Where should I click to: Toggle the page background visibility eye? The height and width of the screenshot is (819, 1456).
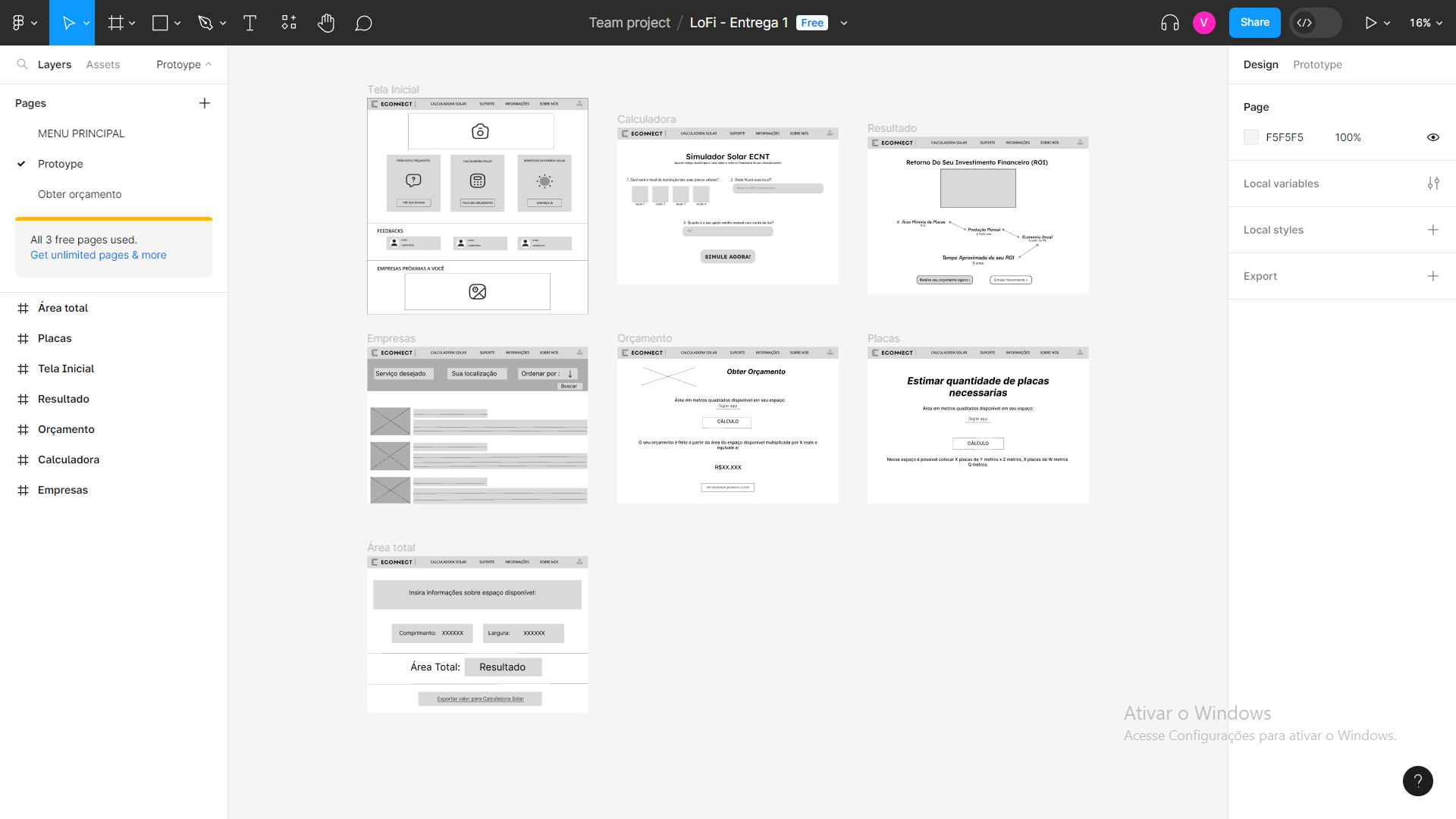[1433, 137]
